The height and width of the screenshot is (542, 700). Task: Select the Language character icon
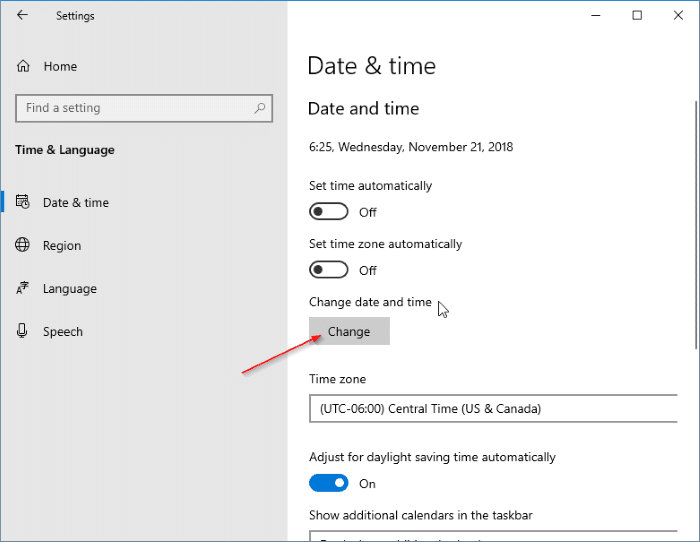(22, 288)
